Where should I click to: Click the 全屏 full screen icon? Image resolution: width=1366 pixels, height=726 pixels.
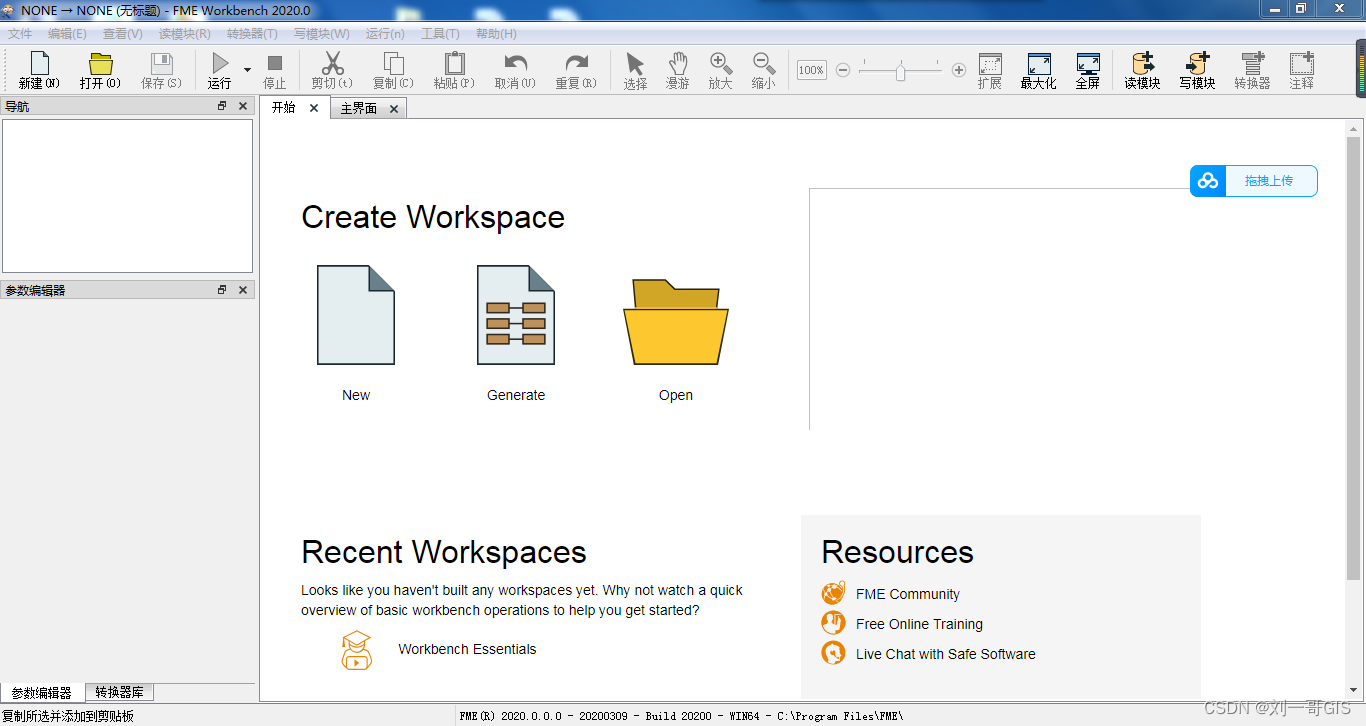tap(1088, 64)
